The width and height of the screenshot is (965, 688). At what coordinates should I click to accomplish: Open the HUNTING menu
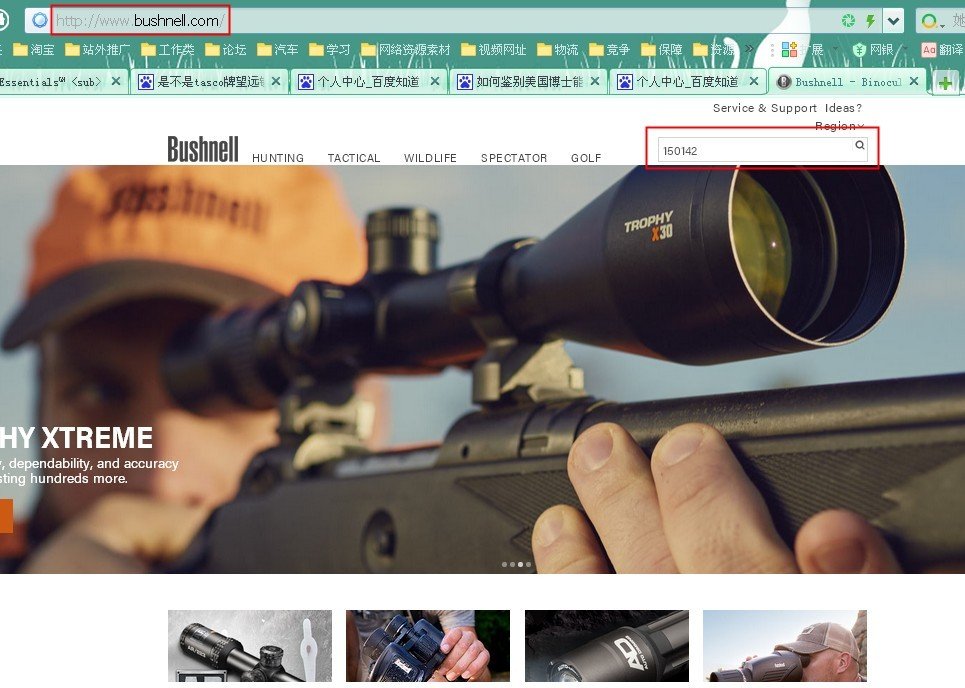(x=278, y=158)
